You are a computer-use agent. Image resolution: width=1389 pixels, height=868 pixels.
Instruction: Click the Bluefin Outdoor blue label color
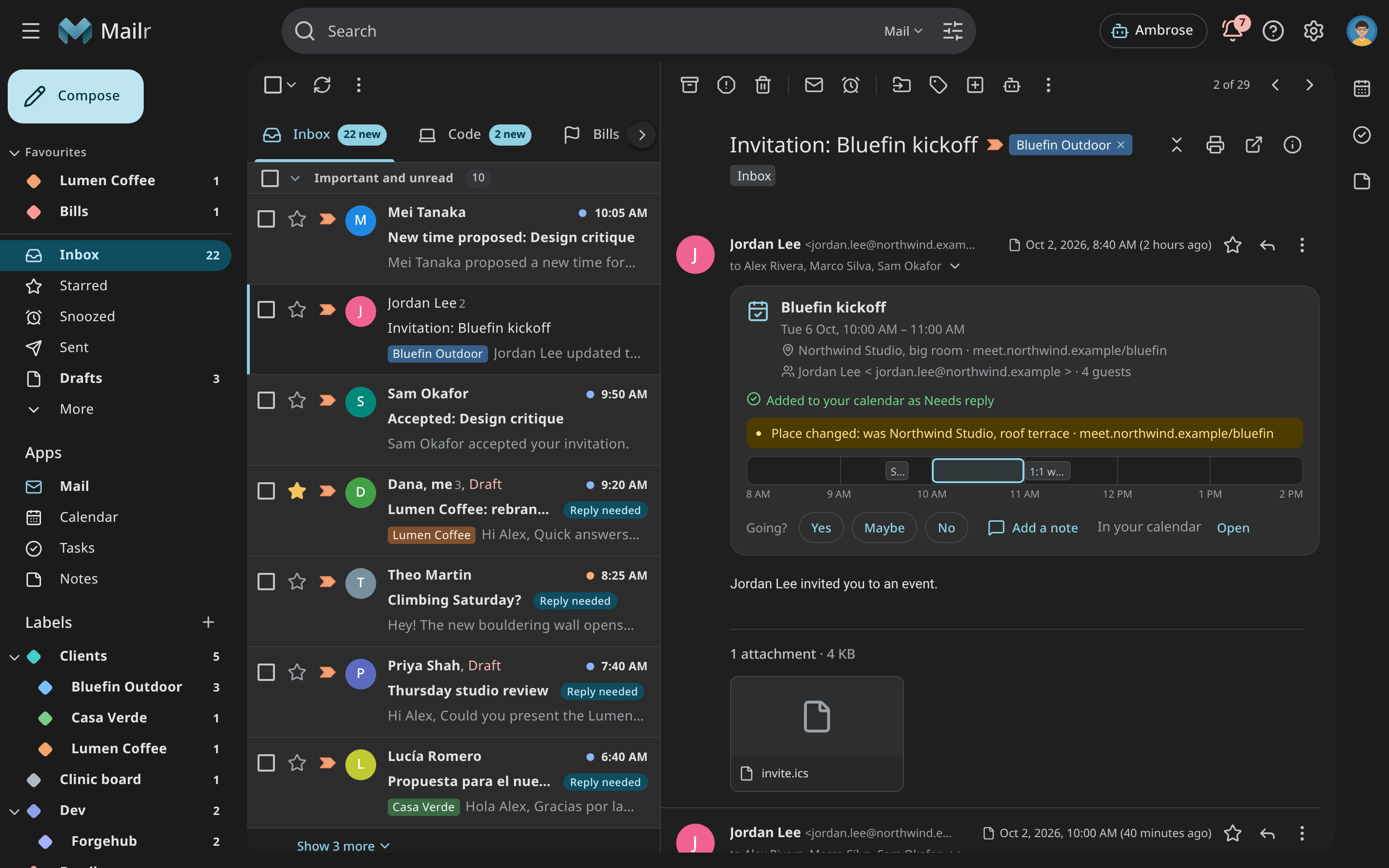45,687
